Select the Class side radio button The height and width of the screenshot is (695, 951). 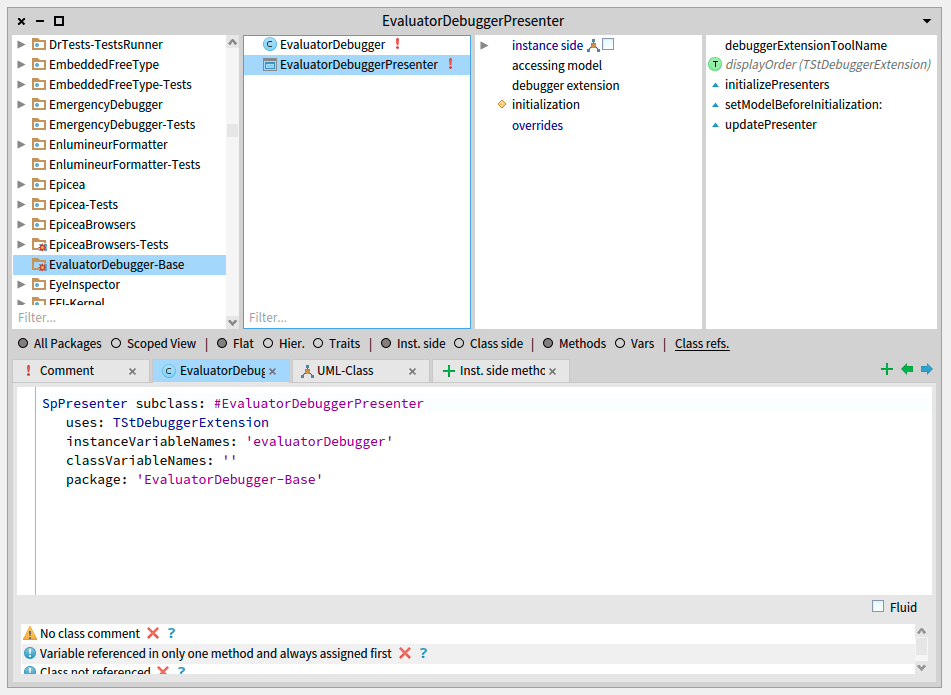tap(460, 344)
